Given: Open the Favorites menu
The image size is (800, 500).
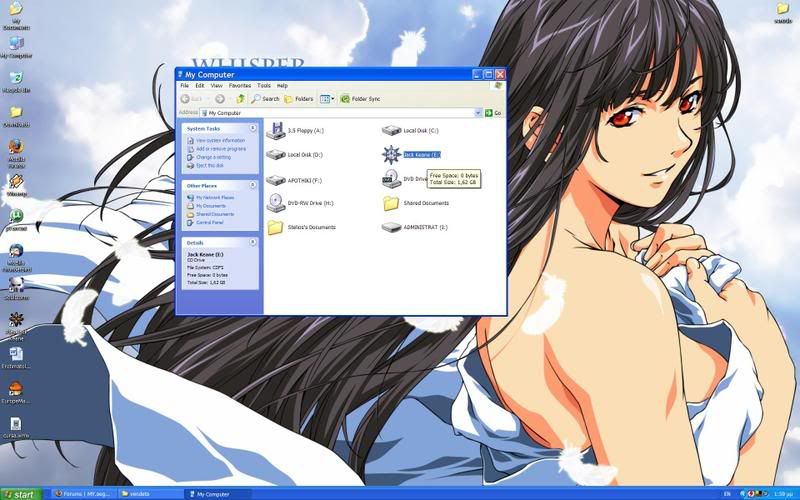Looking at the screenshot, I should click(240, 86).
